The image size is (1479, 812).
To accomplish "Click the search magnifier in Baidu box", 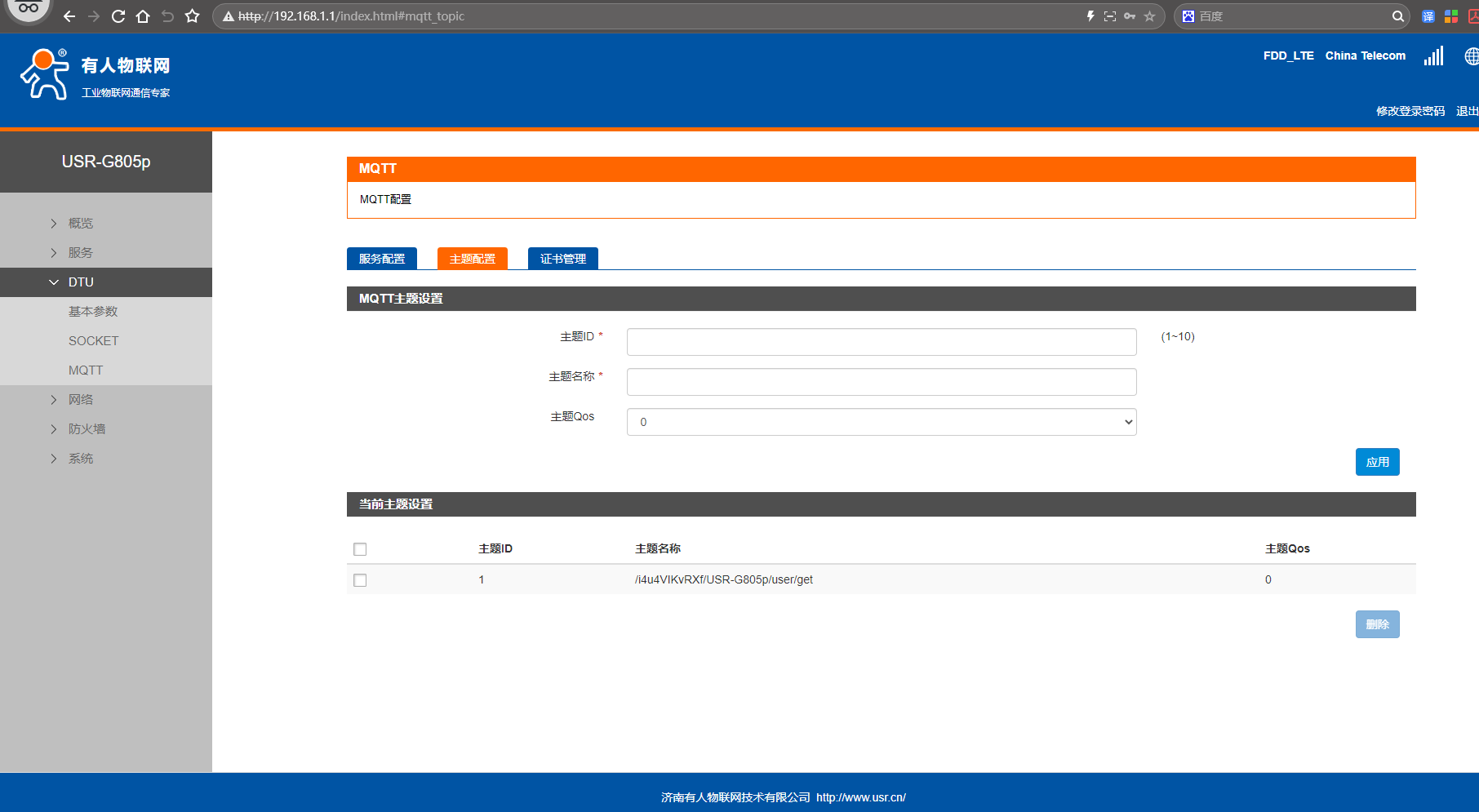I will (x=1398, y=16).
